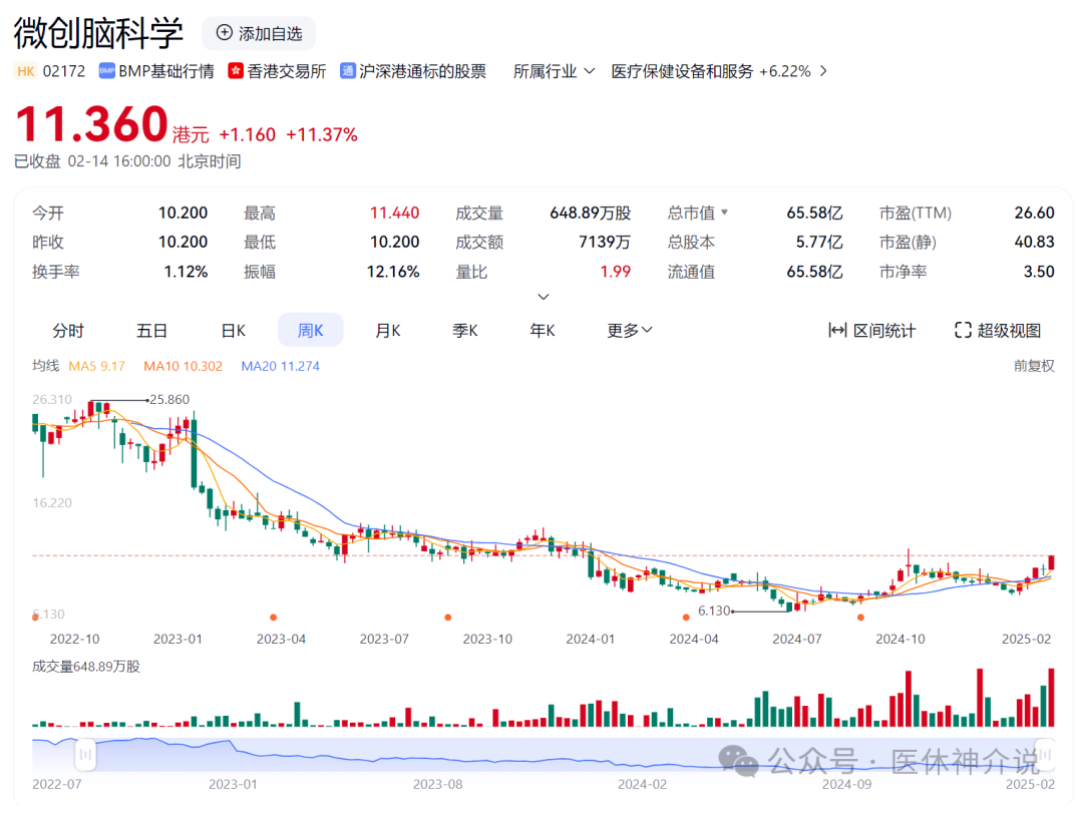This screenshot has width=1079, height=813.
Task: Click the latest red volume bar at far right
Action: tap(1051, 697)
